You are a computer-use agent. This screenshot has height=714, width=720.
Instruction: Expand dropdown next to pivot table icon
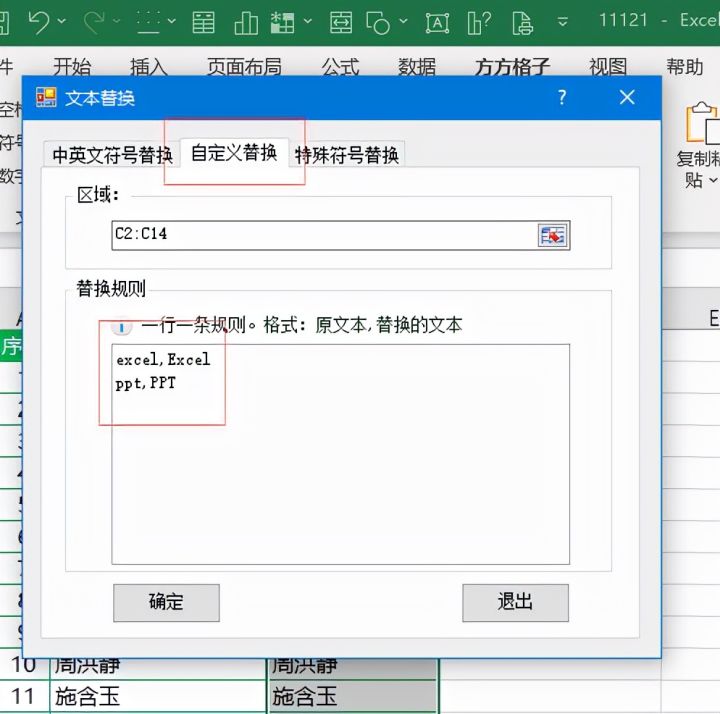pos(308,21)
